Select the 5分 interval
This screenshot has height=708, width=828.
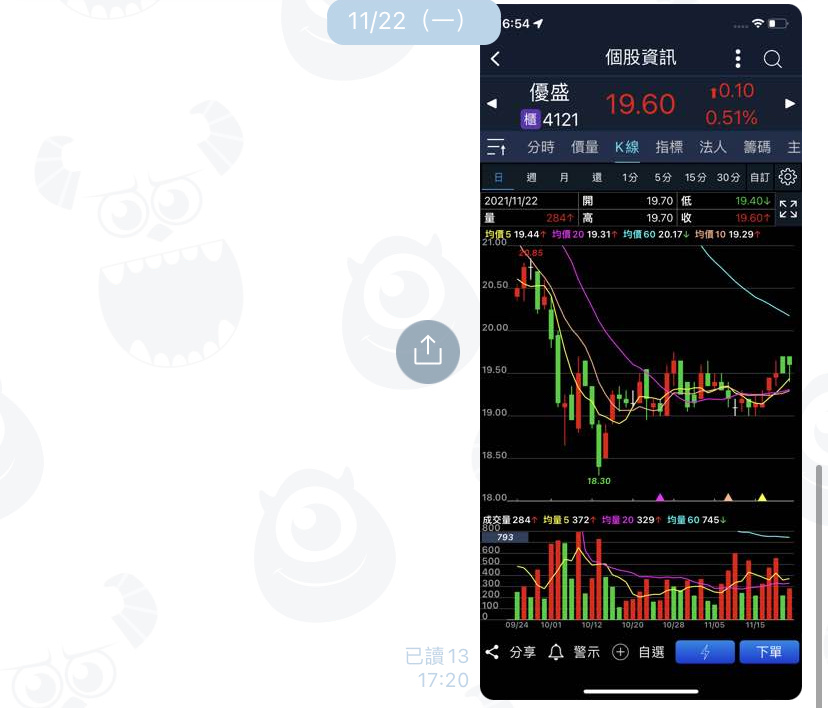[x=663, y=177]
